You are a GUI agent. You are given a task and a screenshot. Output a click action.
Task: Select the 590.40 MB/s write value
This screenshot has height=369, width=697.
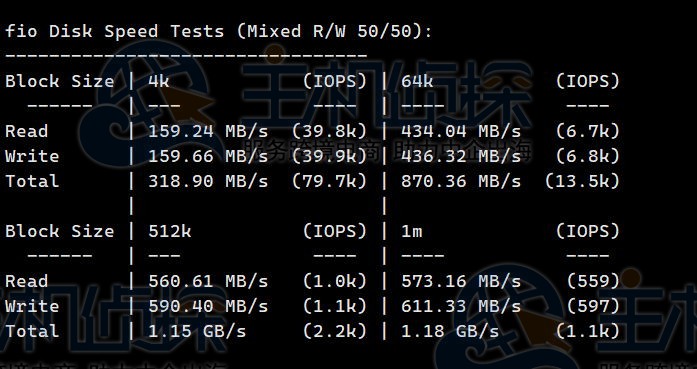point(208,306)
